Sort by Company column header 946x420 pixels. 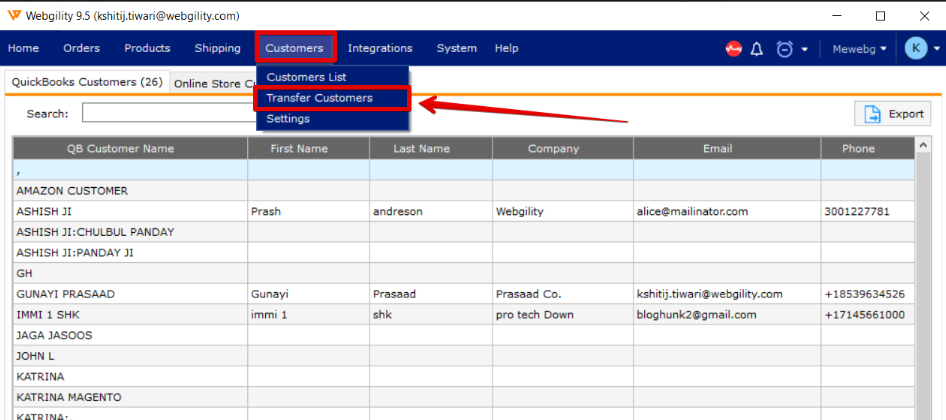coord(563,148)
